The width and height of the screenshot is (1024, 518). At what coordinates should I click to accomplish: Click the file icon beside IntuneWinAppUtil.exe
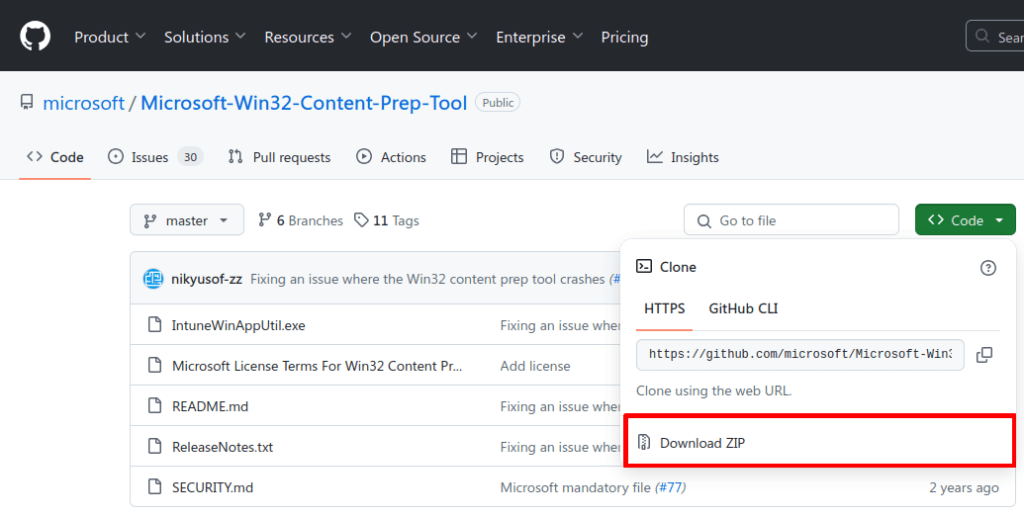[154, 325]
